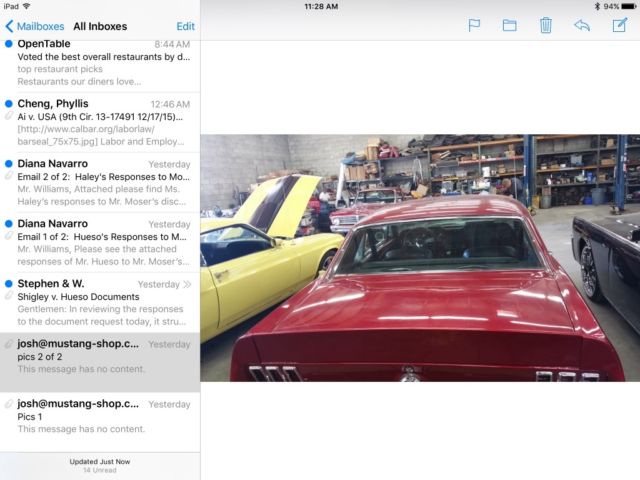Expand thread arrows on Stephen & W. email

click(187, 284)
